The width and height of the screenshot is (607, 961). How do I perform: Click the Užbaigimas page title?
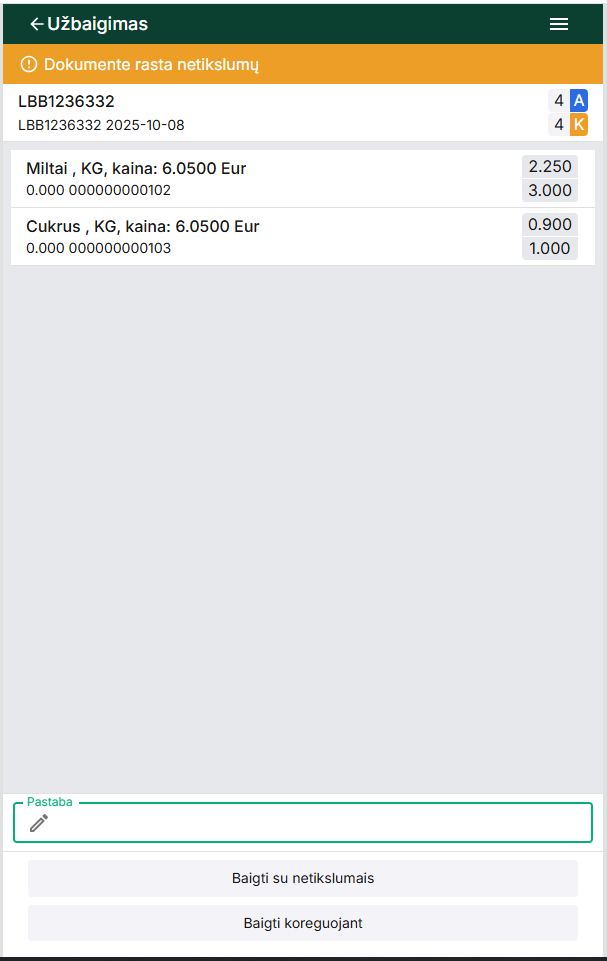(98, 24)
